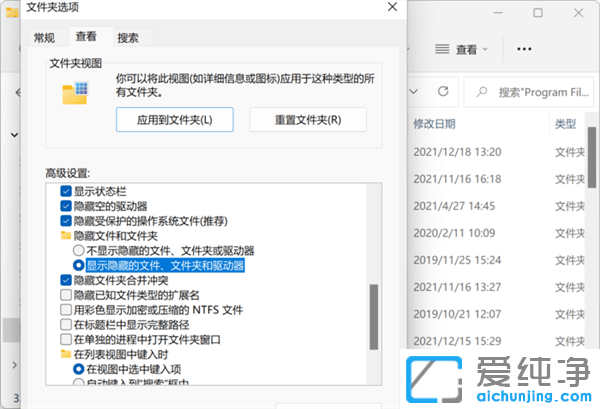Toggle 显示状态栏 checkbox
This screenshot has width=600, height=409.
coord(66,191)
